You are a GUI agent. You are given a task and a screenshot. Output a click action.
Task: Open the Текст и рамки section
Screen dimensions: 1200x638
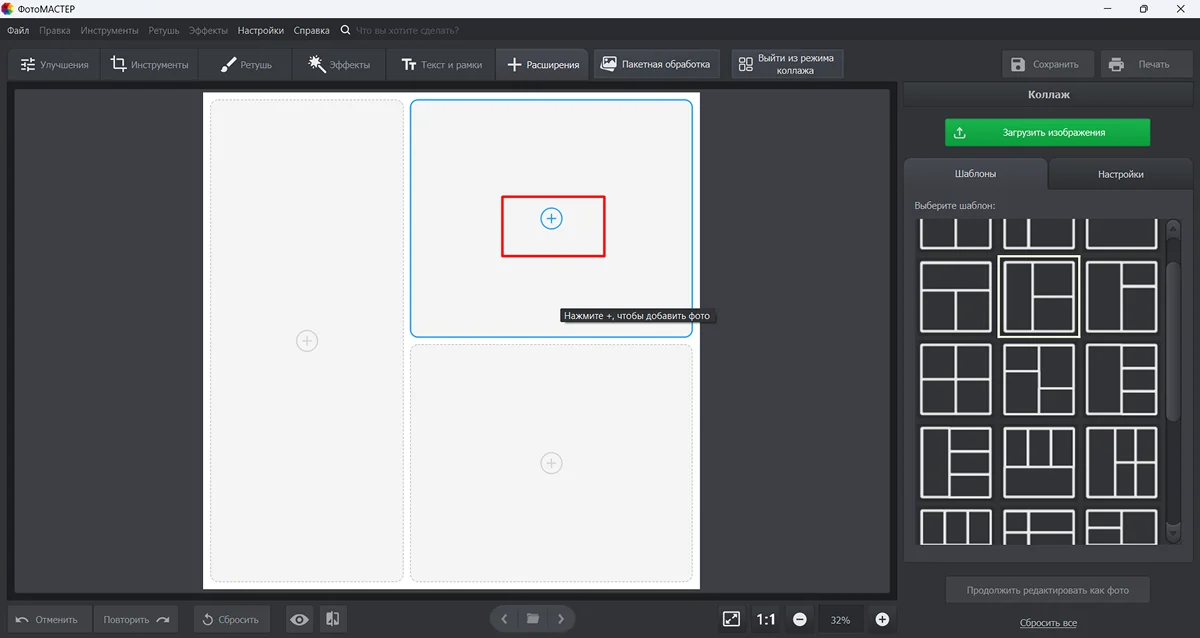coord(441,65)
